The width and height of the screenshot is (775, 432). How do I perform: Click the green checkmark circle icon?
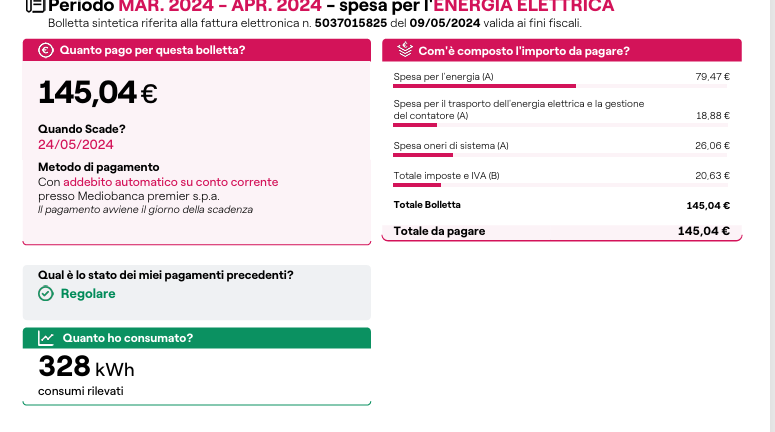(x=45, y=294)
